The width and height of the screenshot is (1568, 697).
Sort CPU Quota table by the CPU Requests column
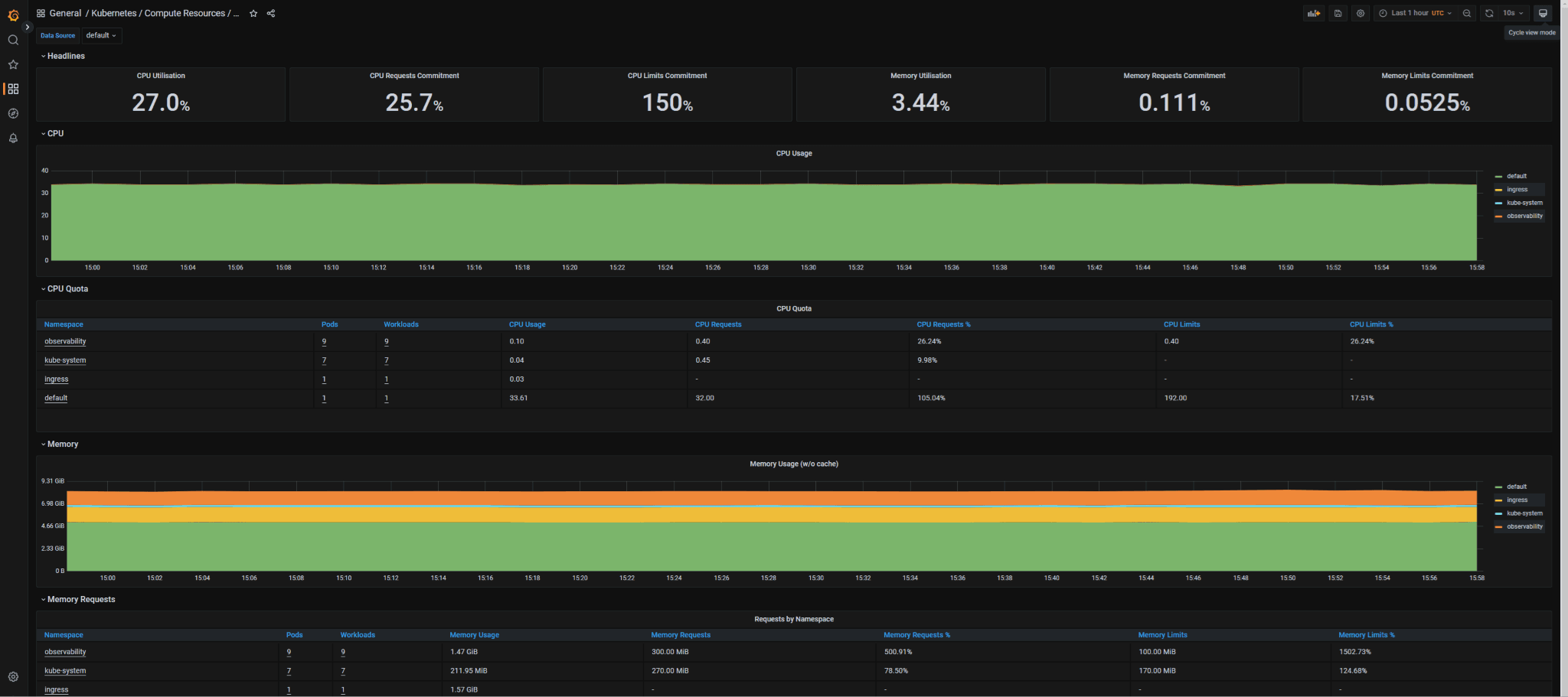point(718,324)
